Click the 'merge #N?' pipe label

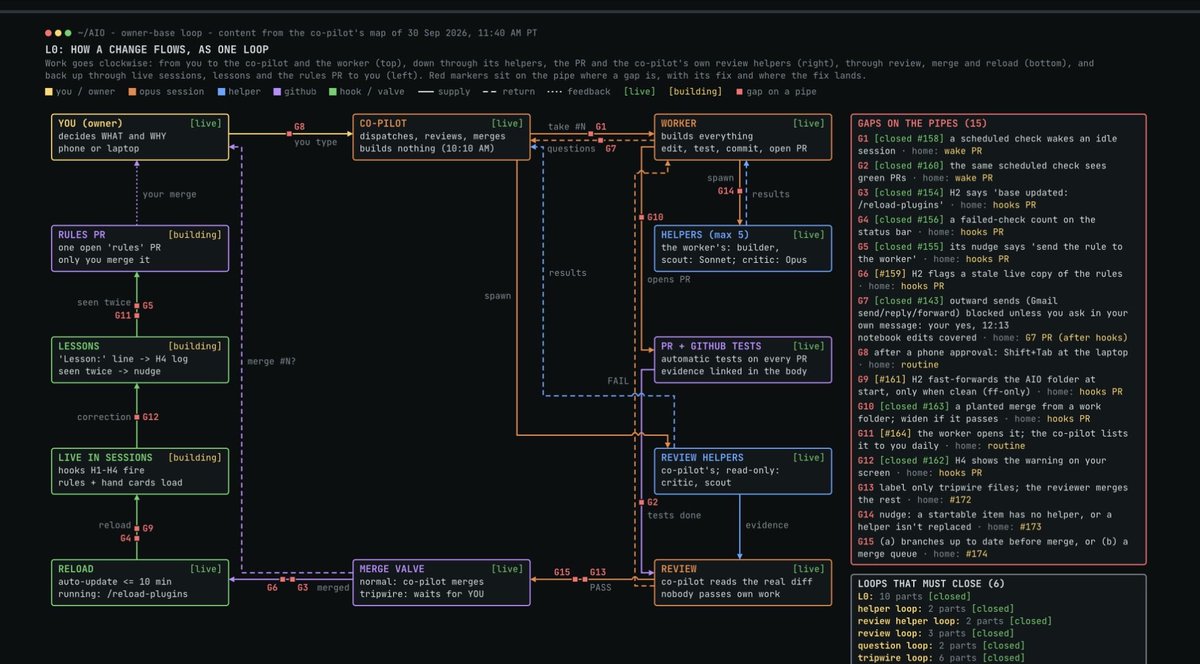(273, 361)
